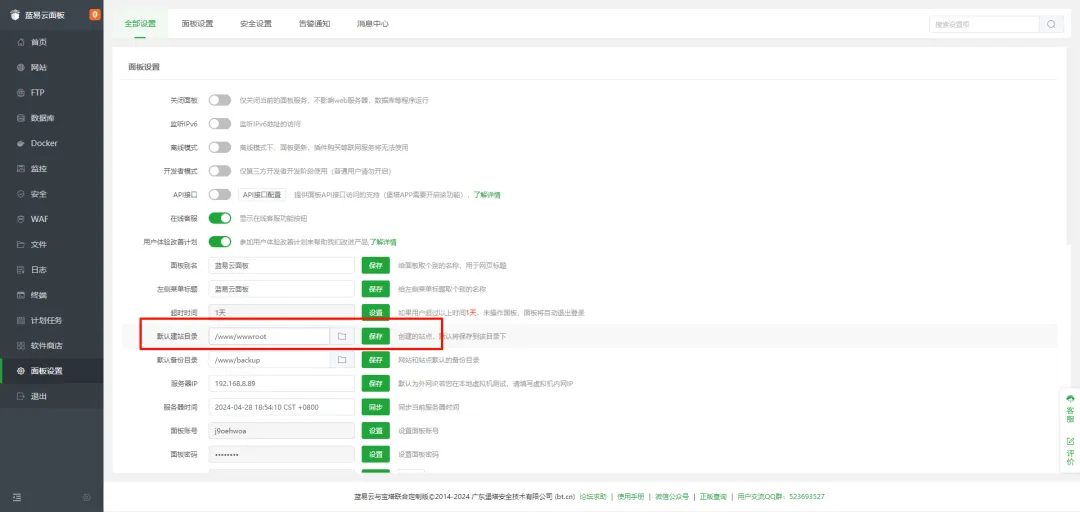Screen dimensions: 1080x512
Task: Browse folder for 默认备份目录 path
Action: click(342, 360)
